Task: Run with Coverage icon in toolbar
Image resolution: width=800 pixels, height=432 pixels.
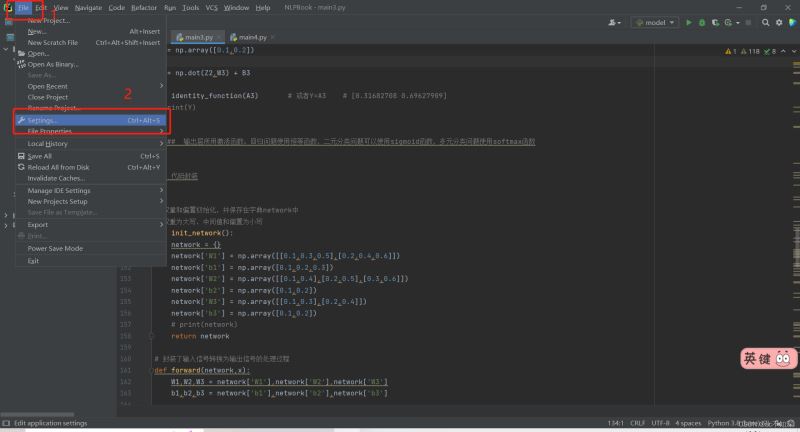Action: coord(715,22)
